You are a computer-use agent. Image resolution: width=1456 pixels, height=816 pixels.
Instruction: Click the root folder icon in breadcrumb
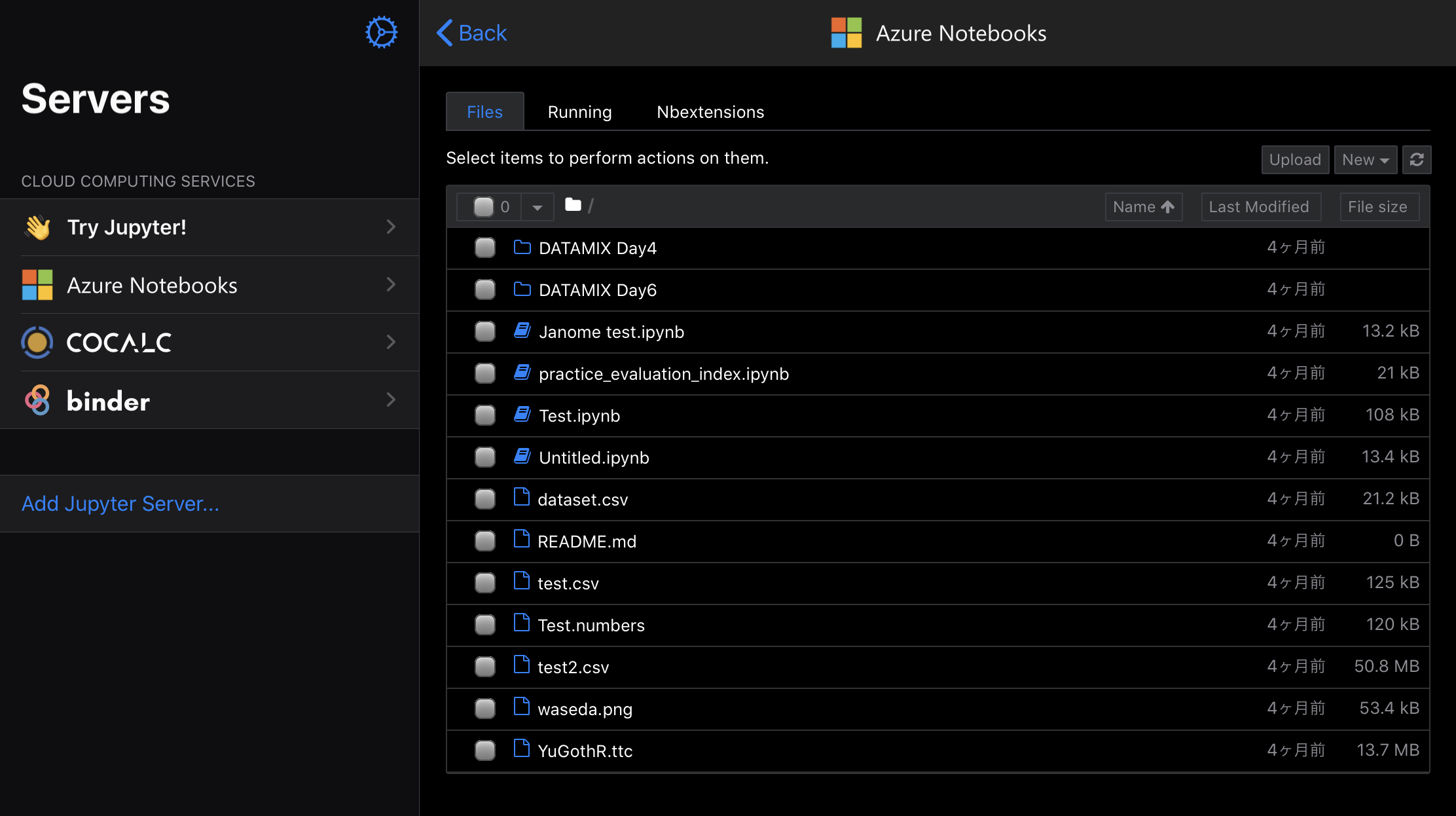(573, 205)
